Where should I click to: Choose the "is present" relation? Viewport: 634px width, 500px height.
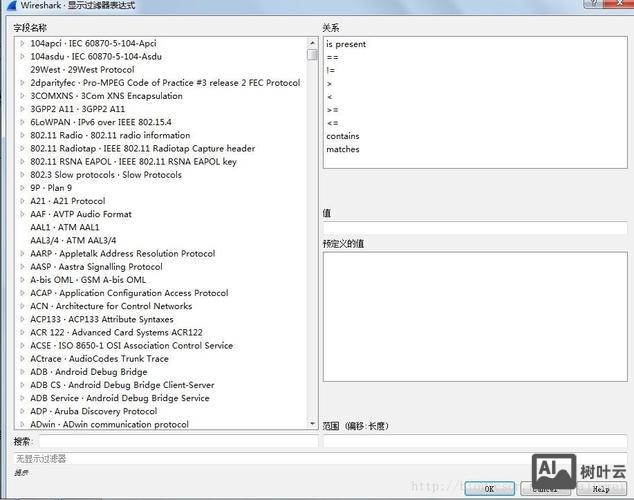click(346, 45)
